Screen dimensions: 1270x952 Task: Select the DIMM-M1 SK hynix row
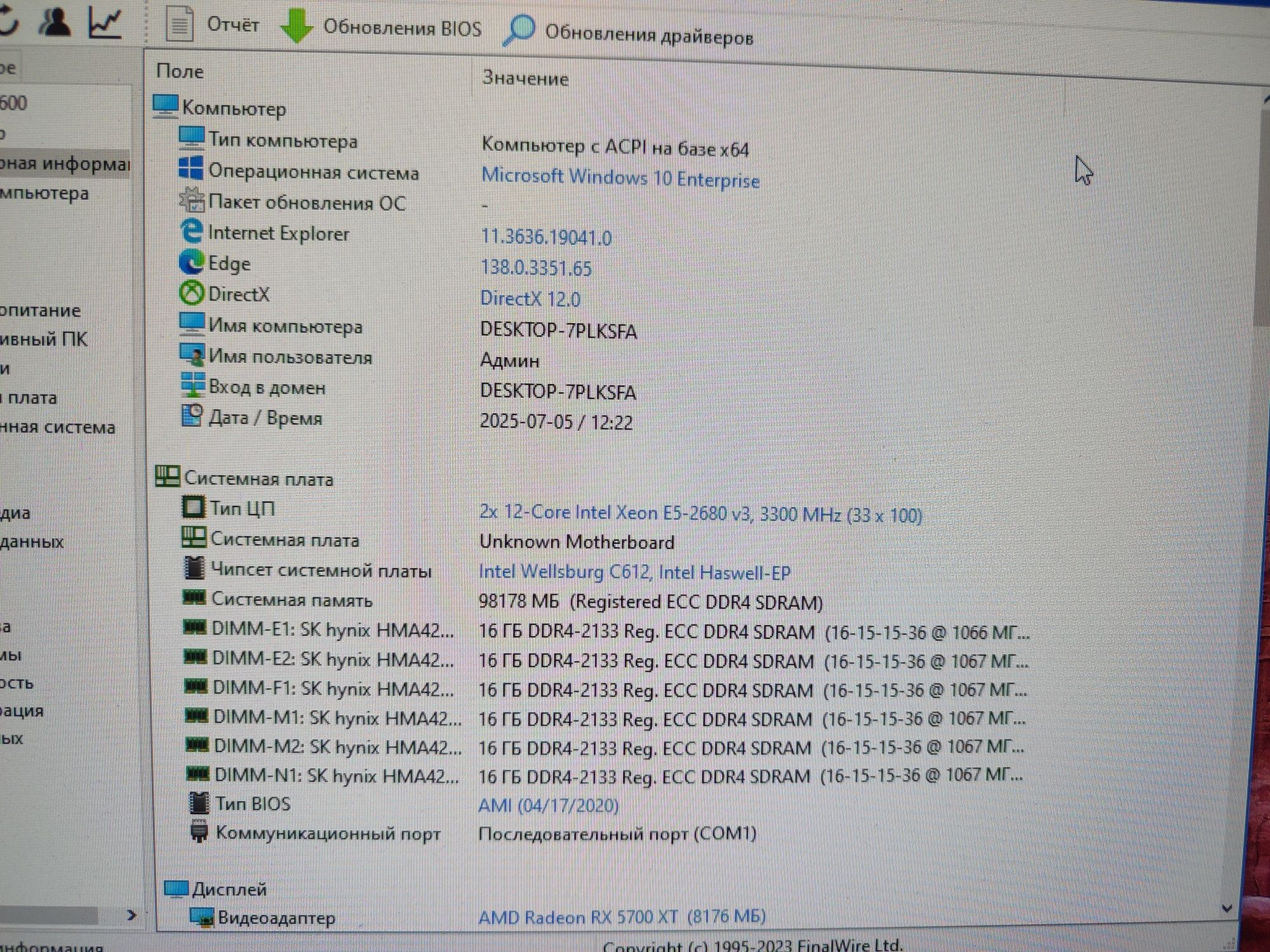pyautogui.click(x=606, y=718)
